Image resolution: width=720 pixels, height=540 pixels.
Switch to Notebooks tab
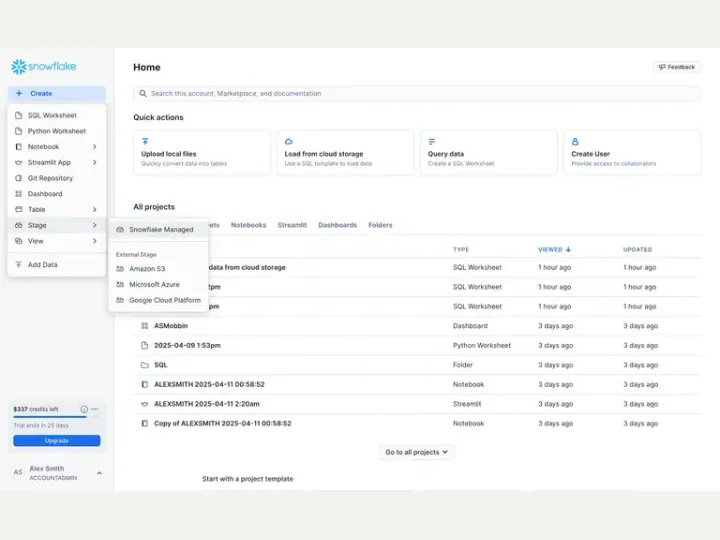pos(248,225)
